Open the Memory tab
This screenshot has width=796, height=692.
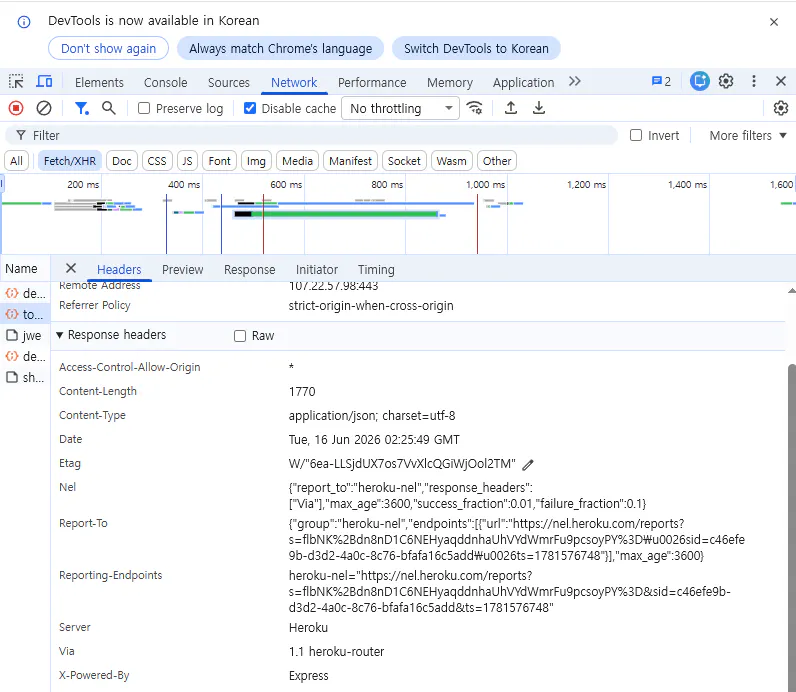450,82
